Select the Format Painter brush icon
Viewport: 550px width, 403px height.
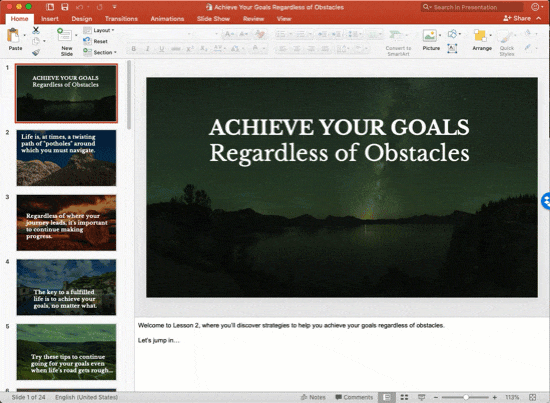[36, 53]
